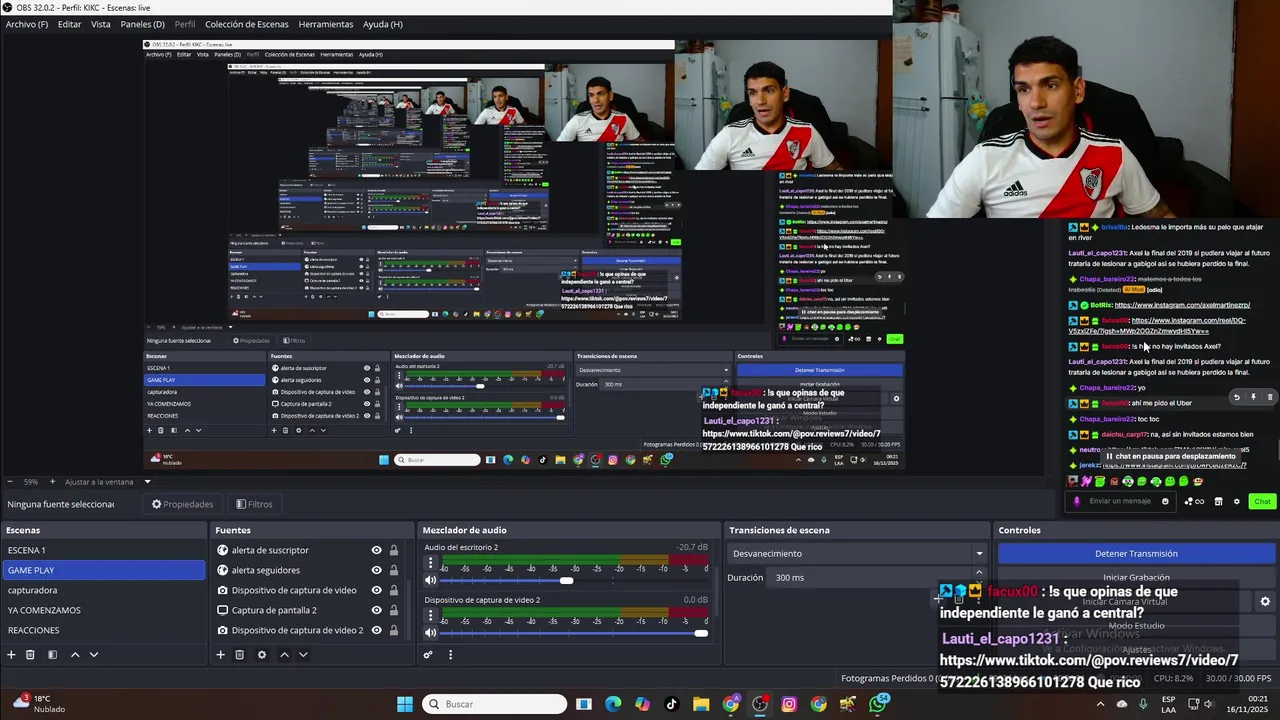
Task: Open Herramientas menu
Action: click(x=326, y=24)
